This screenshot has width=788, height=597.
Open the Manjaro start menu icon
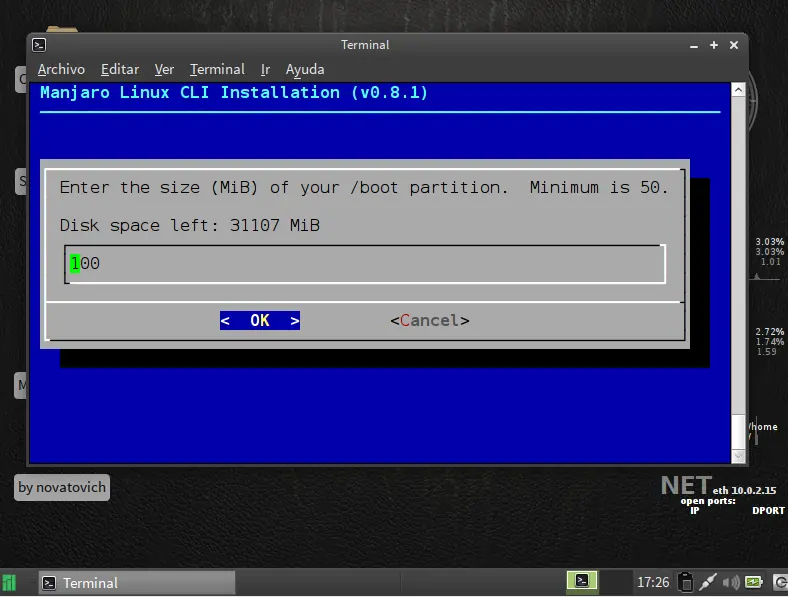coord(10,583)
